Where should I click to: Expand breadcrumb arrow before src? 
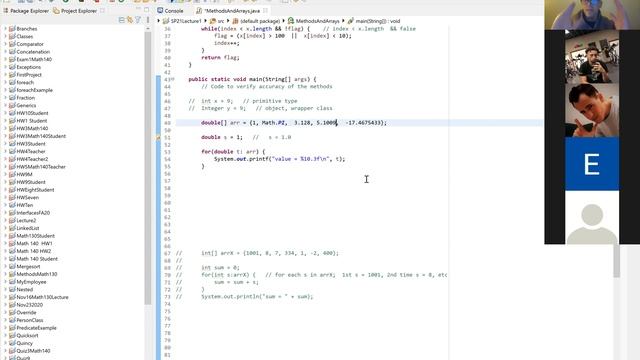206,21
